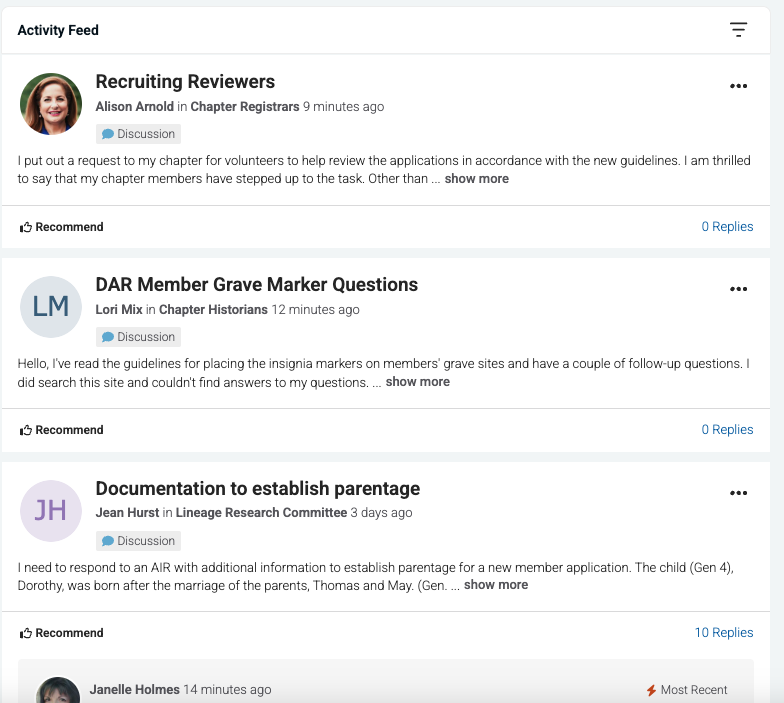This screenshot has width=784, height=703.
Task: Recommend the DAR Member Grave Marker post
Action: pos(62,430)
